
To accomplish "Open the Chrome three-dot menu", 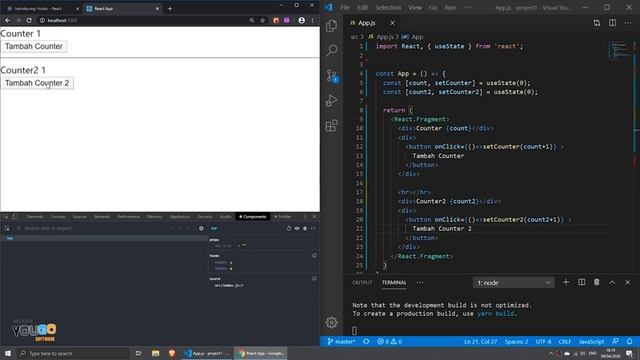I will pyautogui.click(x=313, y=20).
